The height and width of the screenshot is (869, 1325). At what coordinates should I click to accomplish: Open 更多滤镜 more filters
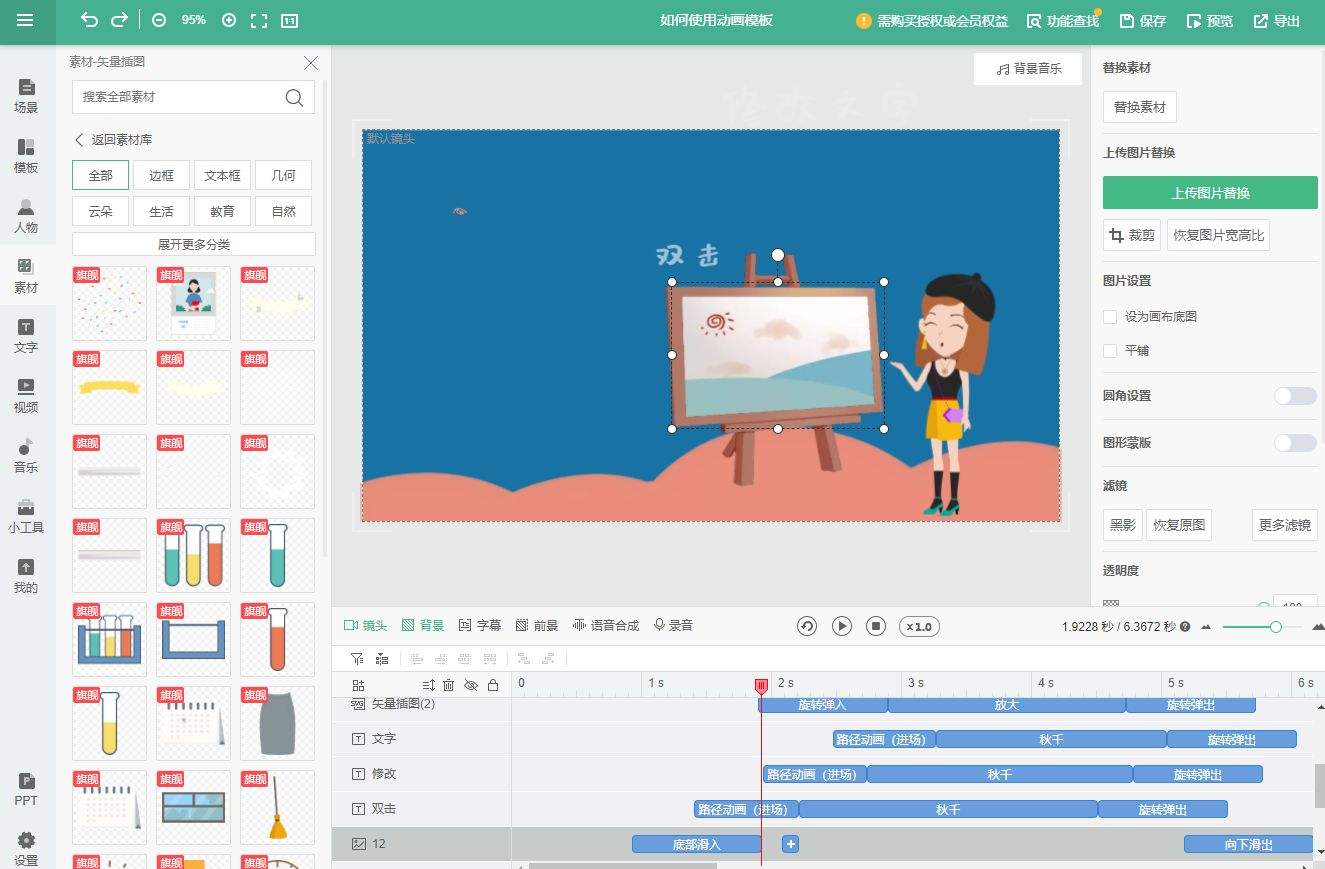pyautogui.click(x=1284, y=525)
